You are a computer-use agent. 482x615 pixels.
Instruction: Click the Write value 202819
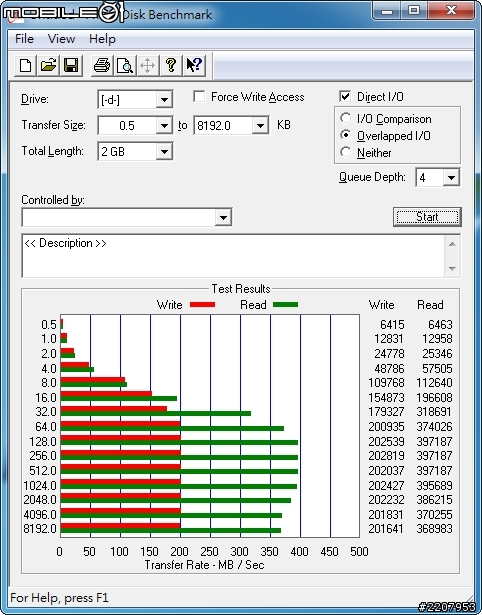click(386, 456)
